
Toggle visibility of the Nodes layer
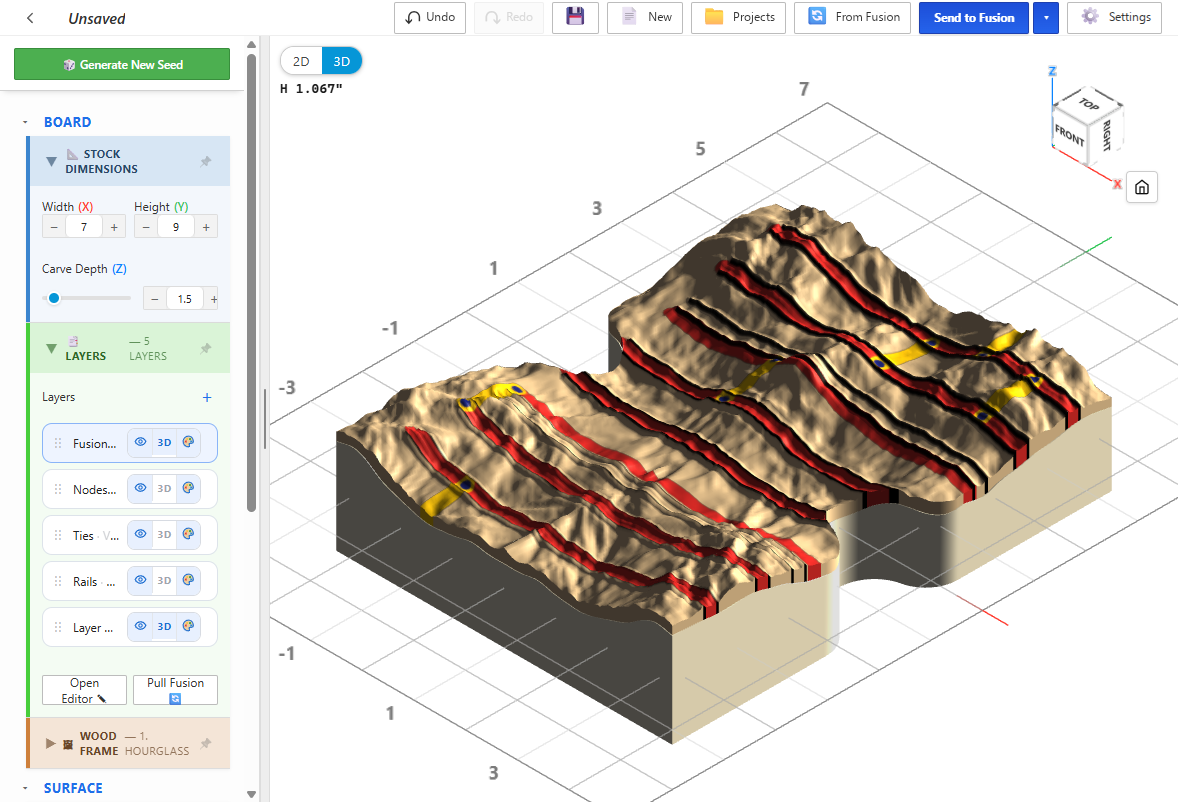pos(140,488)
